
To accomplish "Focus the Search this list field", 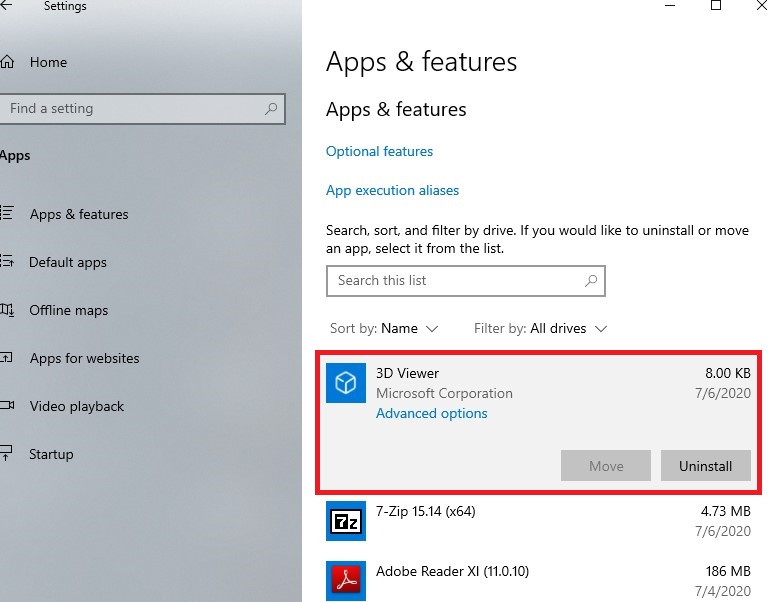I will (x=466, y=281).
